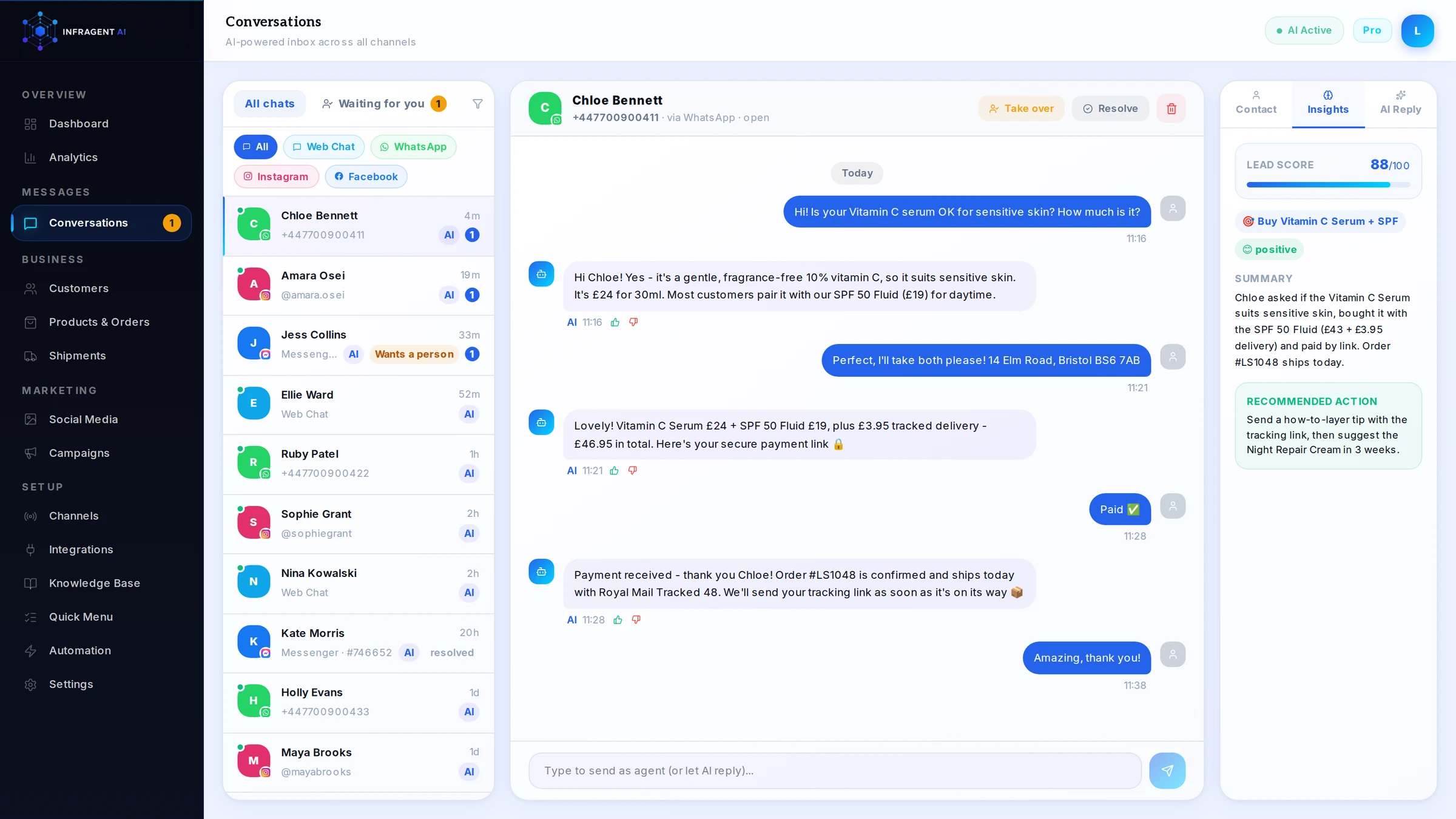The width and height of the screenshot is (1456, 819).
Task: Open Knowledge Base in sidebar
Action: (x=101, y=583)
